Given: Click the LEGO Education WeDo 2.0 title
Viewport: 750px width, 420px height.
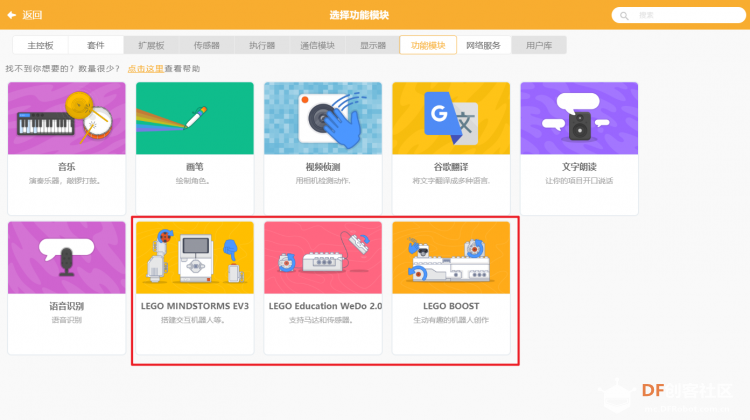Looking at the screenshot, I should [x=325, y=306].
